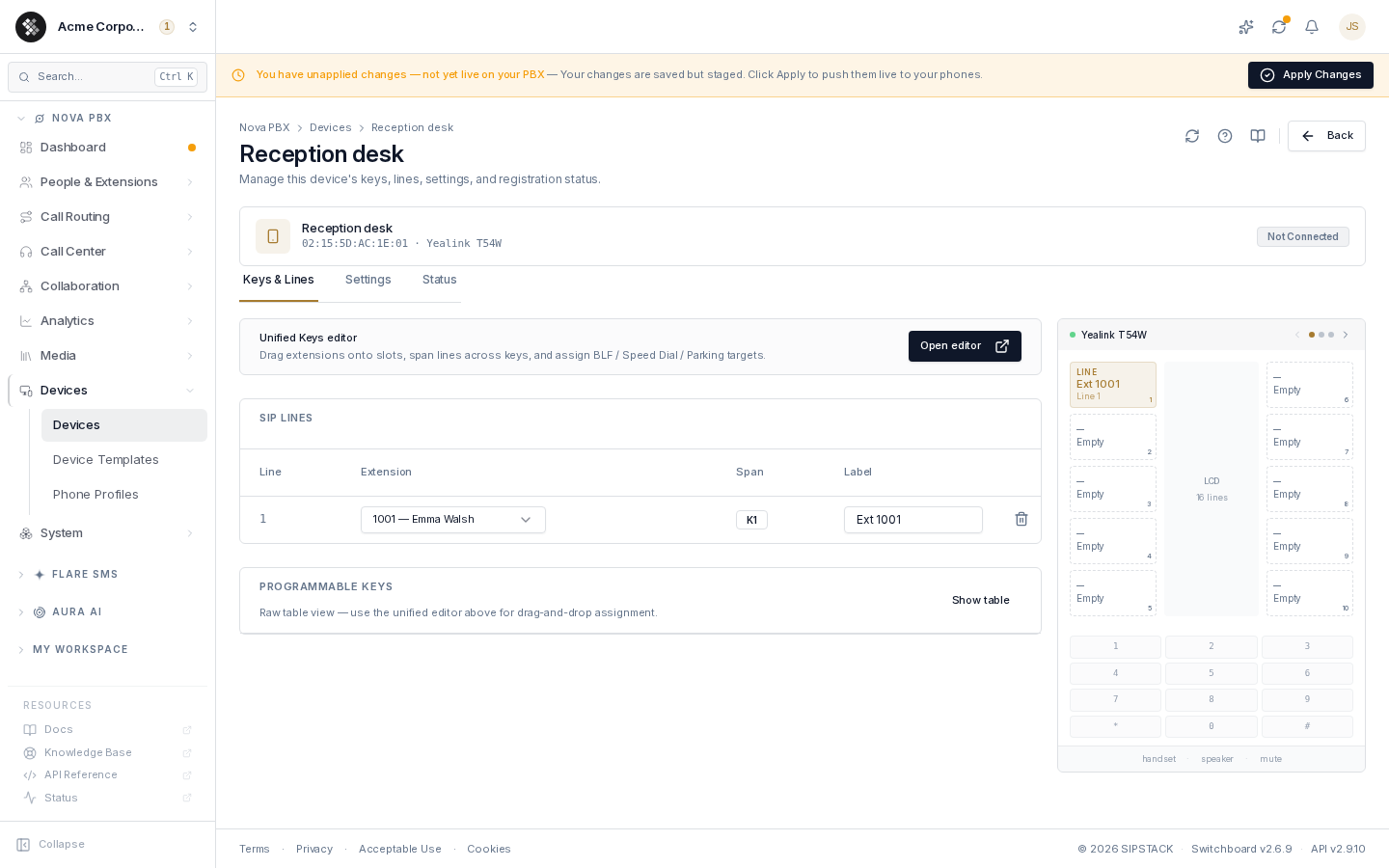Expand People & Extensions section

107,182
